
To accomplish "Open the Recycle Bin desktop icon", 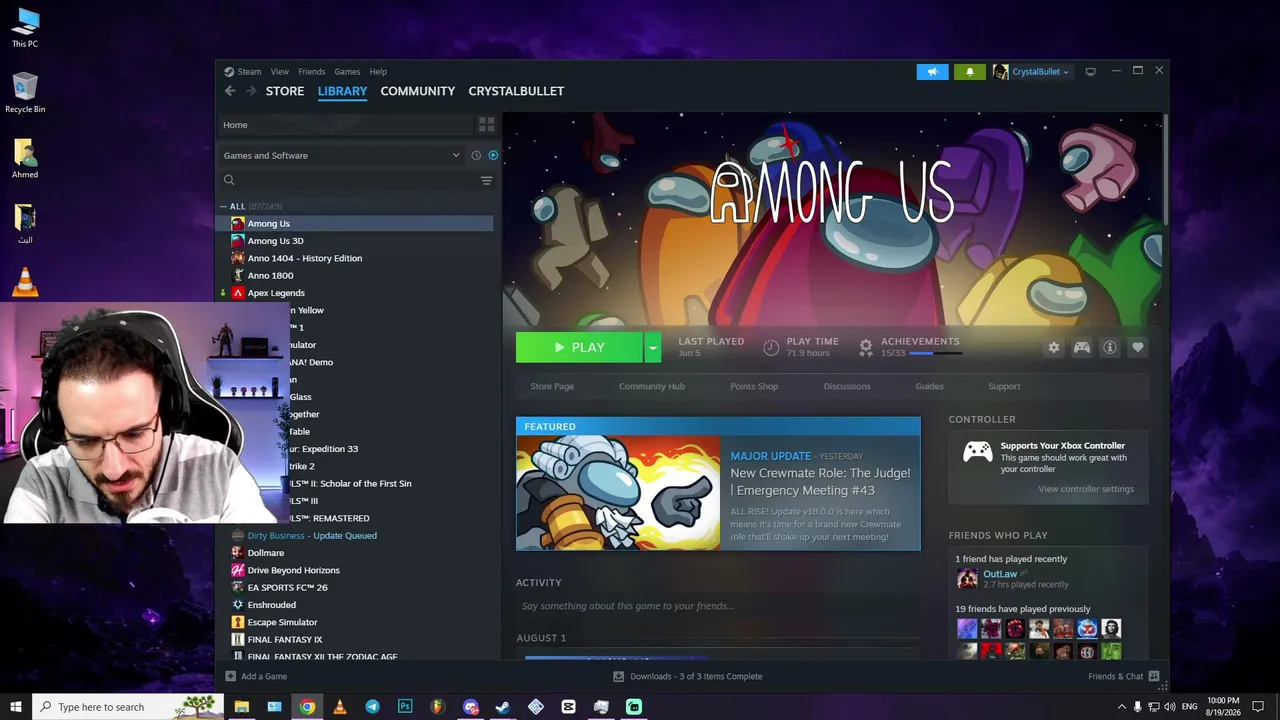I will (25, 93).
